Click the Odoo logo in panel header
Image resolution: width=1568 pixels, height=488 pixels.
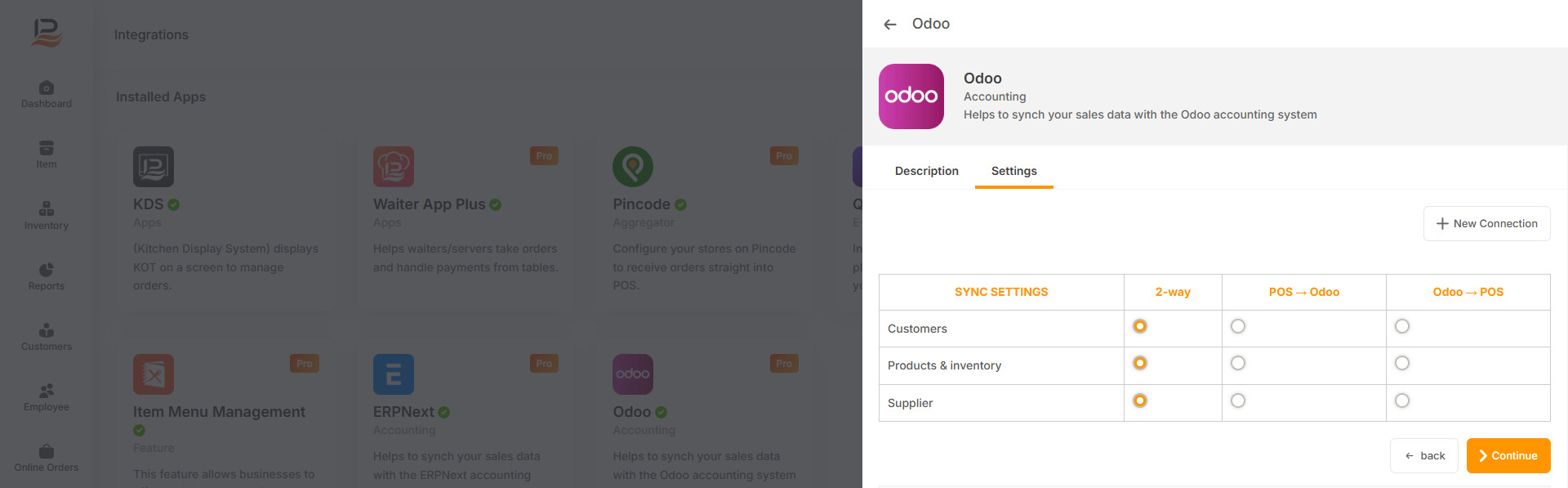[911, 96]
